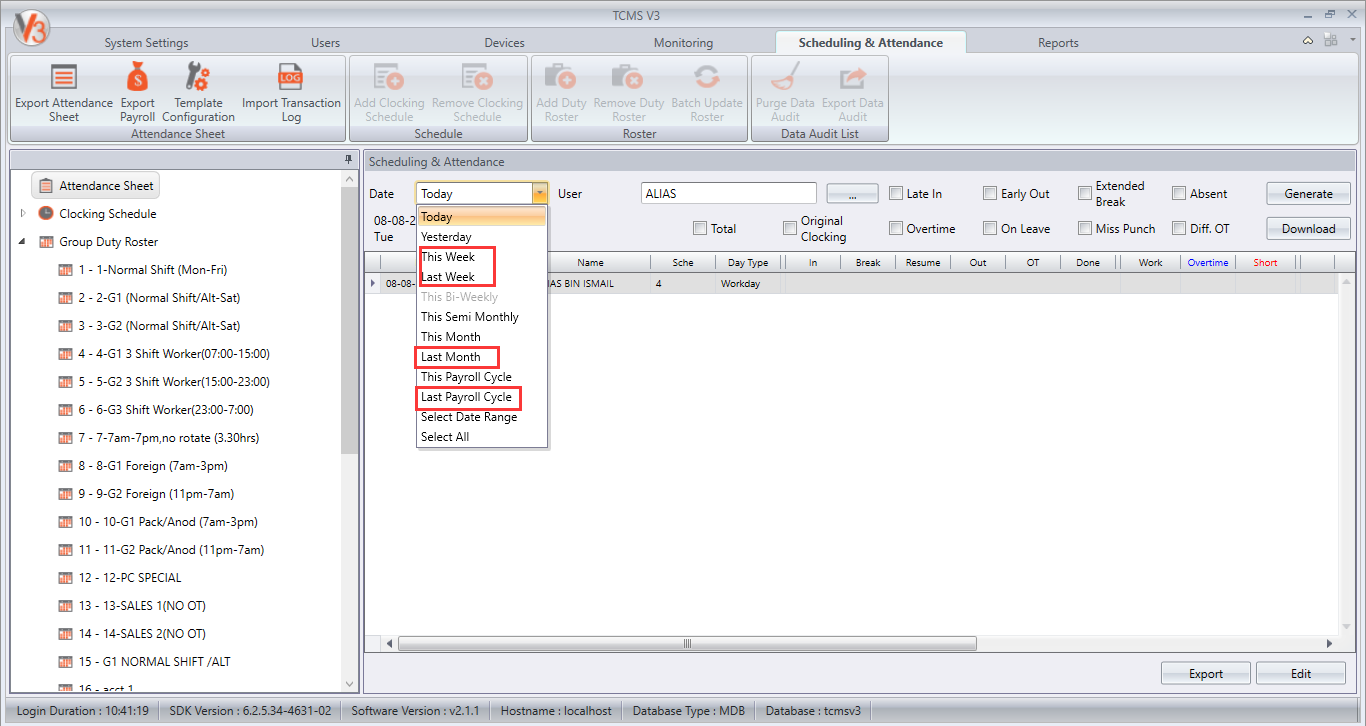This screenshot has height=726, width=1366.
Task: Toggle the Late In checkbox
Action: point(896,194)
